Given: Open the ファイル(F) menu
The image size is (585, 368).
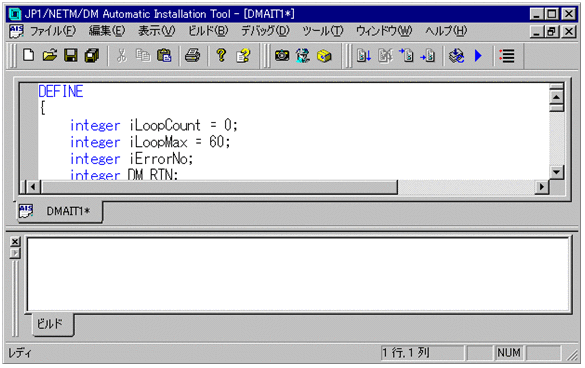Looking at the screenshot, I should point(53,31).
